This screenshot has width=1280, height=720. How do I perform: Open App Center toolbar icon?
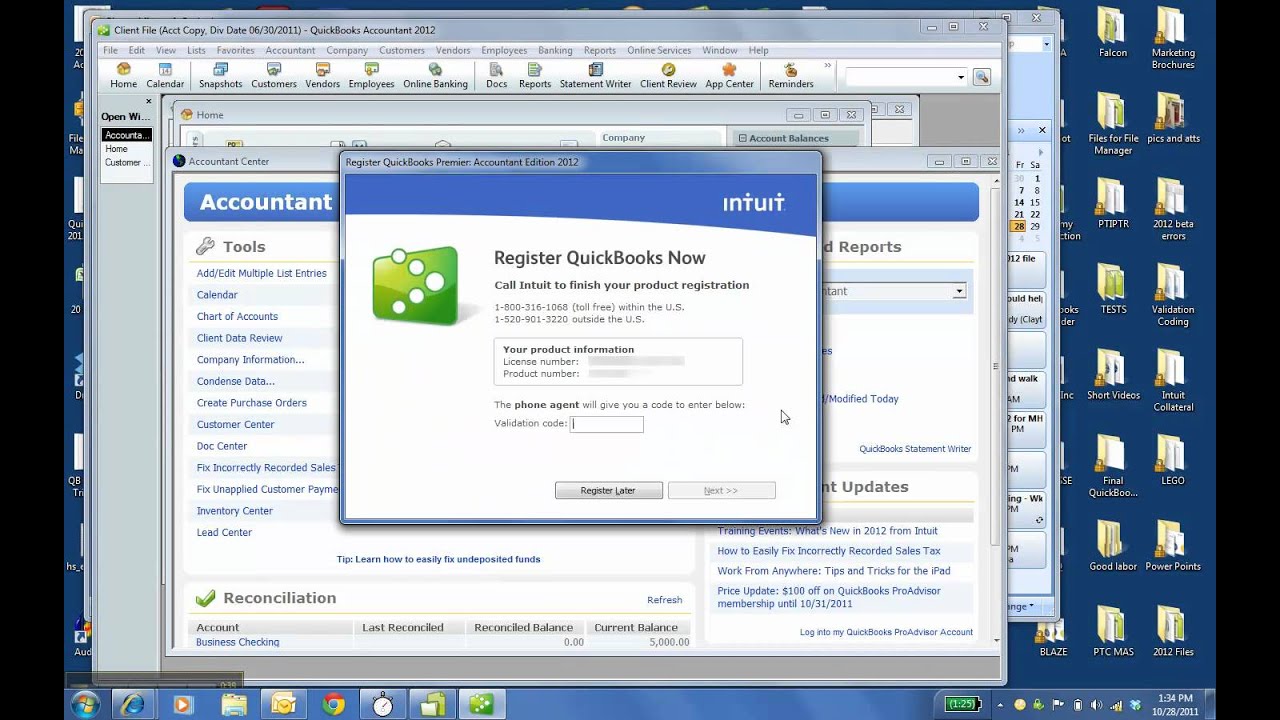pos(729,76)
